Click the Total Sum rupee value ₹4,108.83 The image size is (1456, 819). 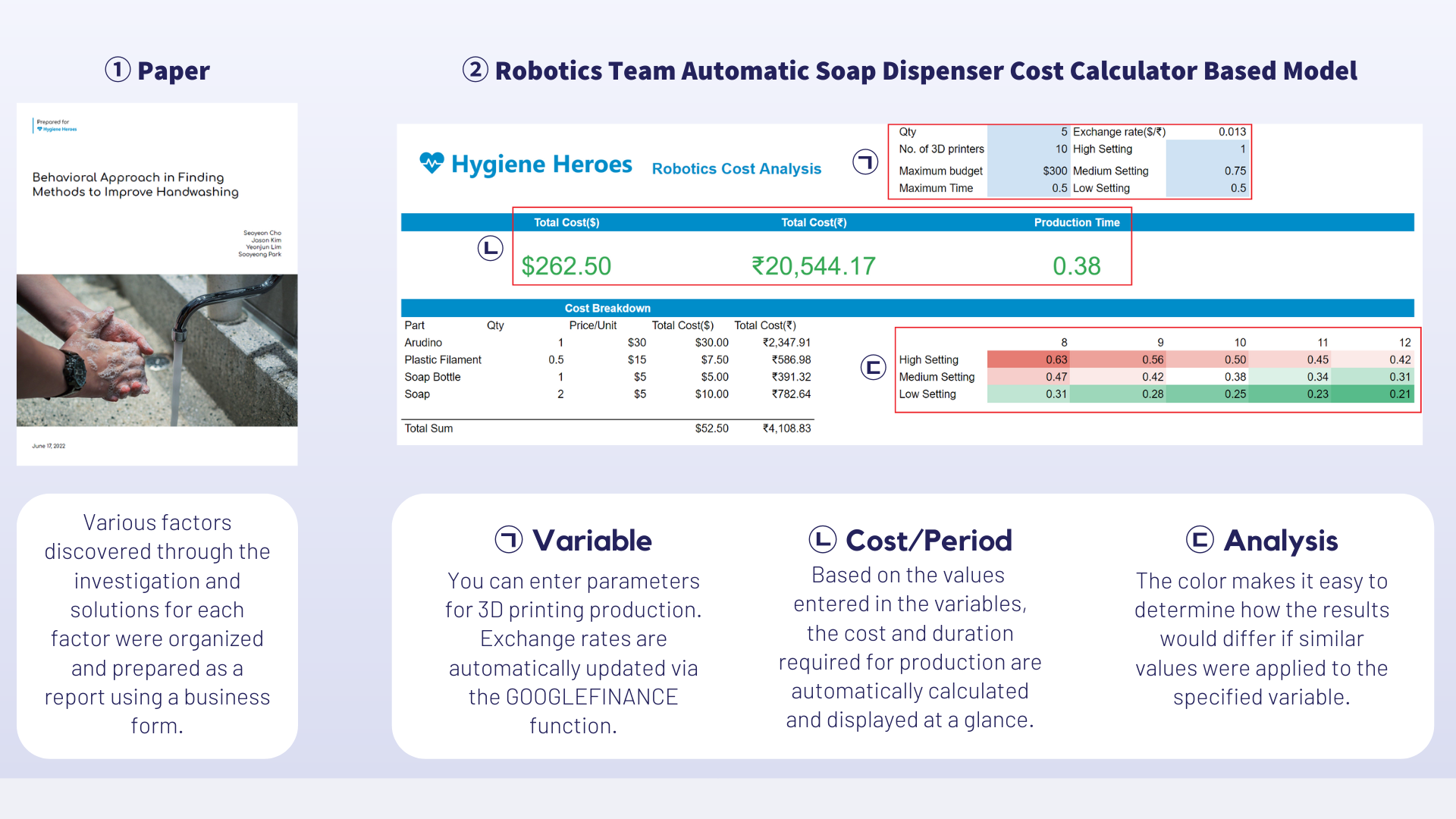click(786, 428)
